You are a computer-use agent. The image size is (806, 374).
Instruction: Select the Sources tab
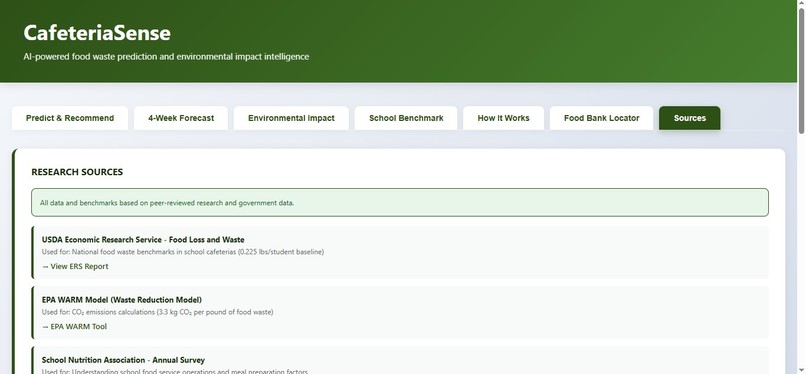[x=690, y=118]
